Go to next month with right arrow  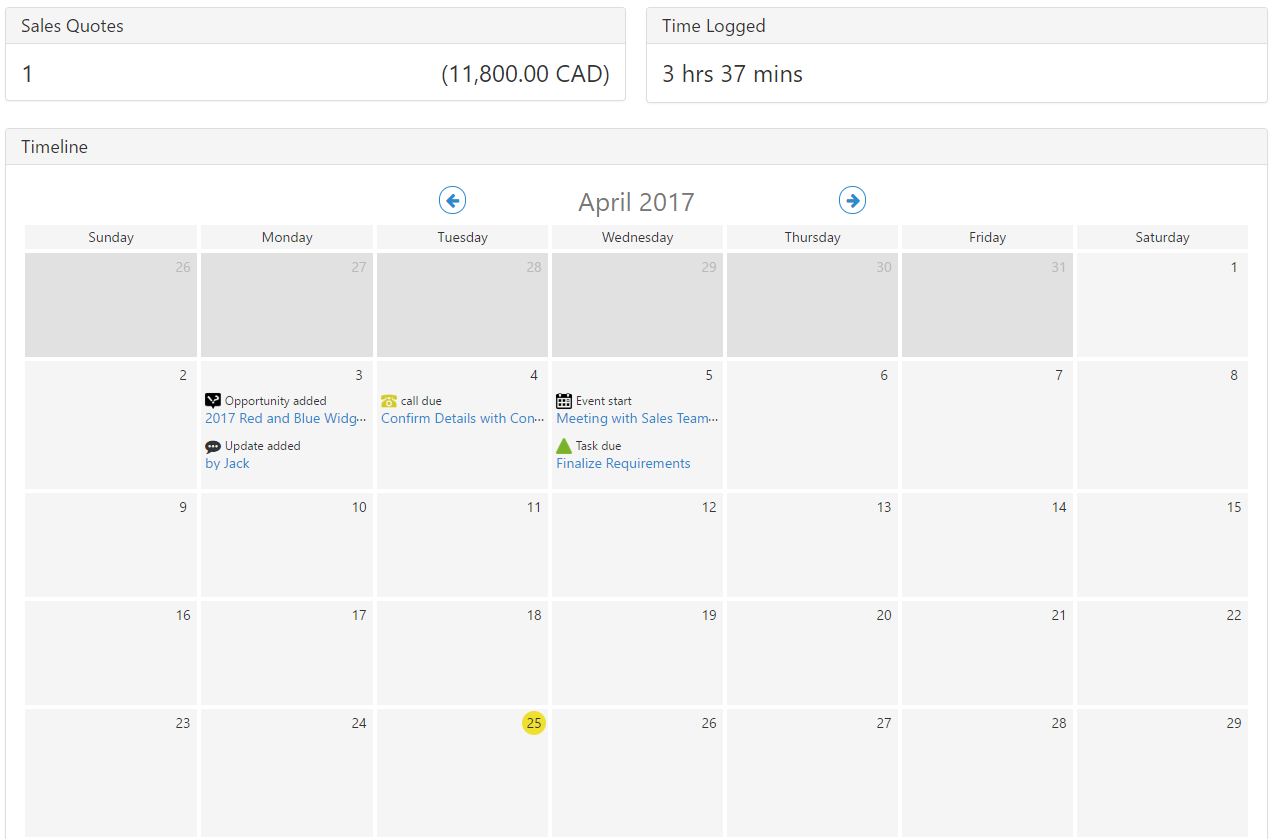pyautogui.click(x=852, y=201)
